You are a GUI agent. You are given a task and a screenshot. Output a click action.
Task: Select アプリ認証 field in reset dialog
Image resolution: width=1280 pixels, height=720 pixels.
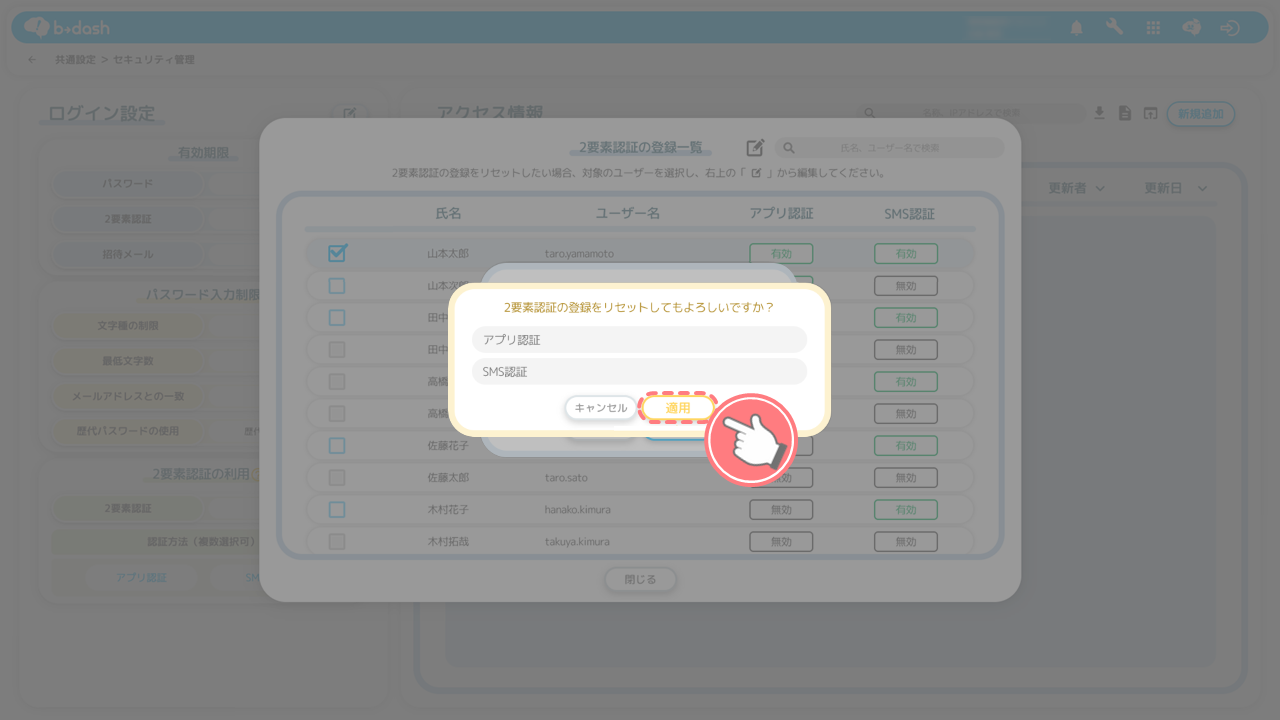(x=639, y=340)
